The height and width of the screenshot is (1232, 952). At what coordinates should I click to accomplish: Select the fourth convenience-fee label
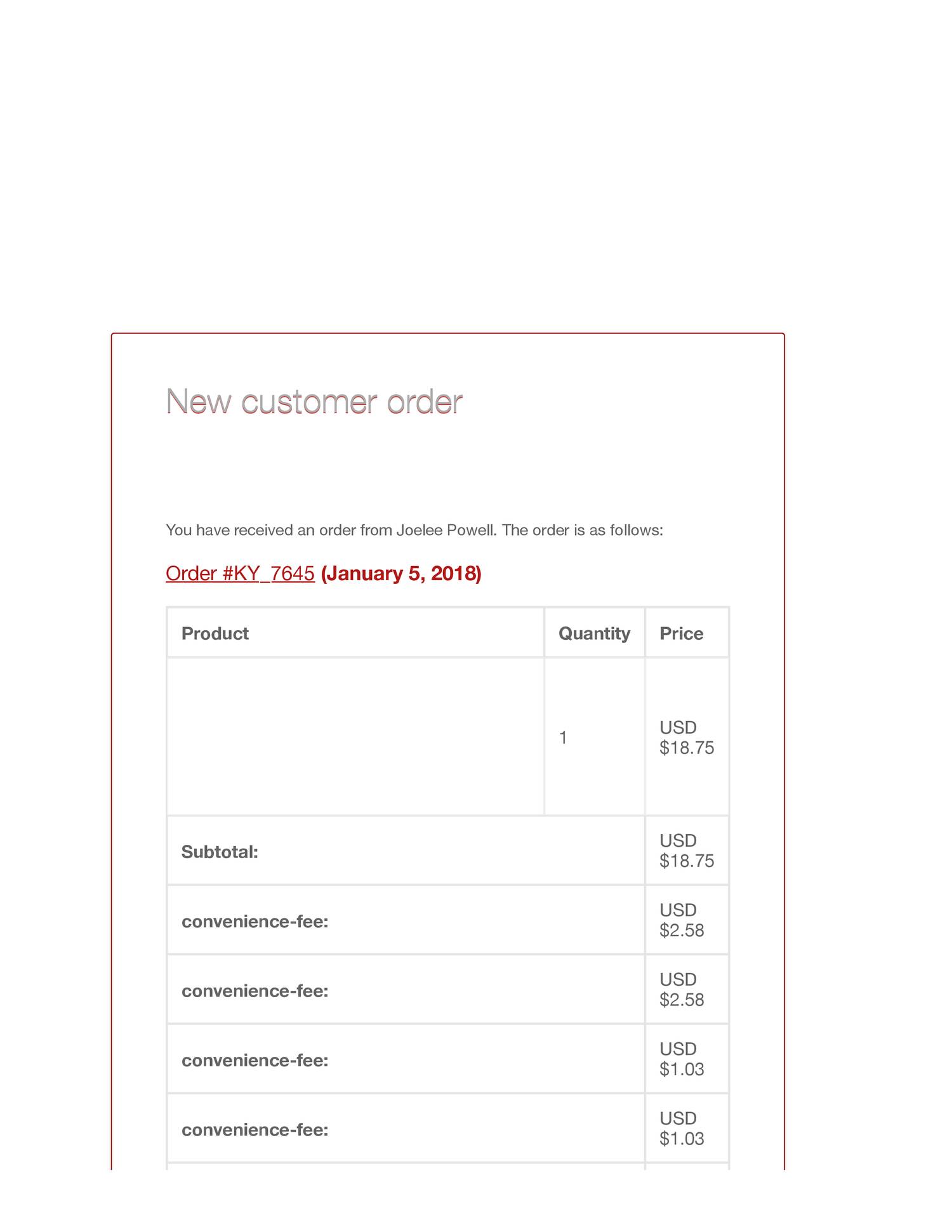coord(255,1130)
